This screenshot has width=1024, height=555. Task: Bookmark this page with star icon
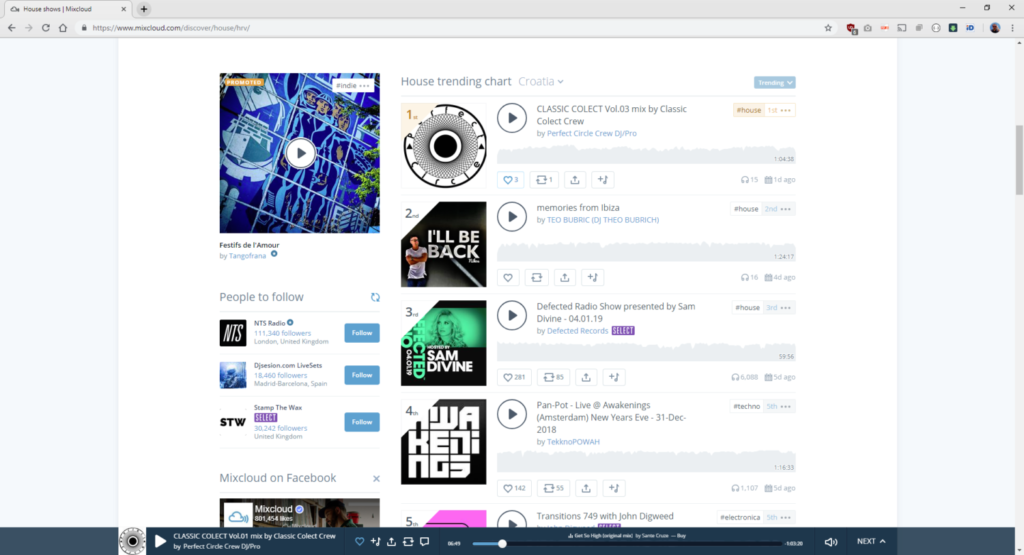828,28
